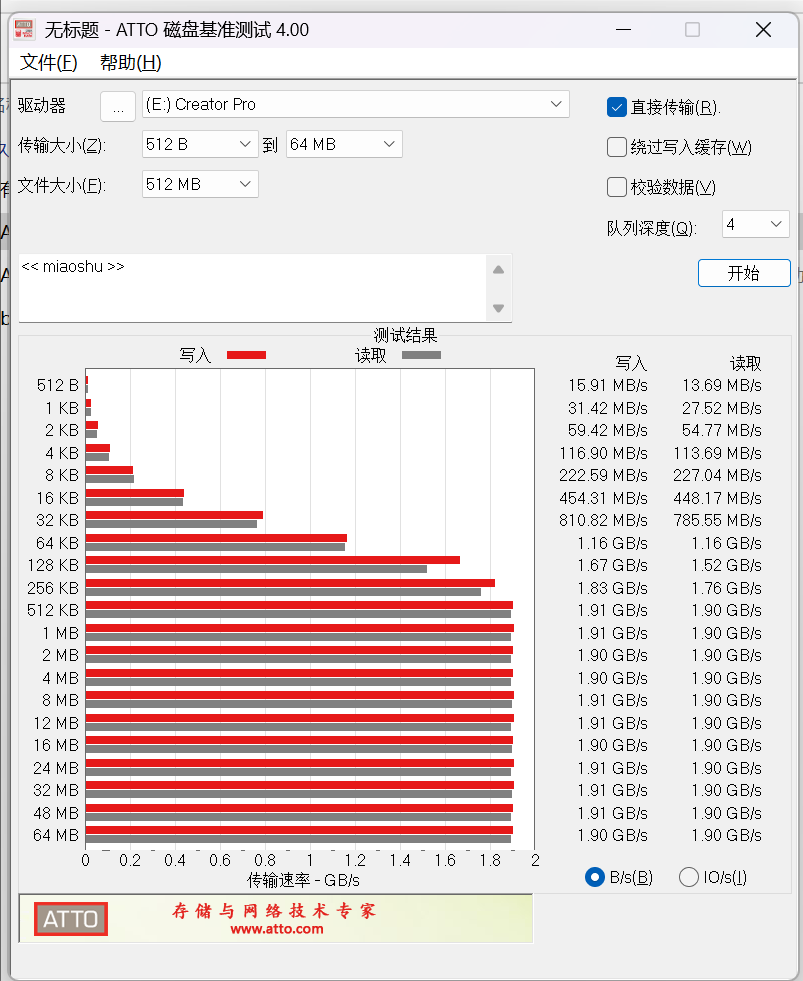Click the 1.67 GB/s write value

coord(613,566)
